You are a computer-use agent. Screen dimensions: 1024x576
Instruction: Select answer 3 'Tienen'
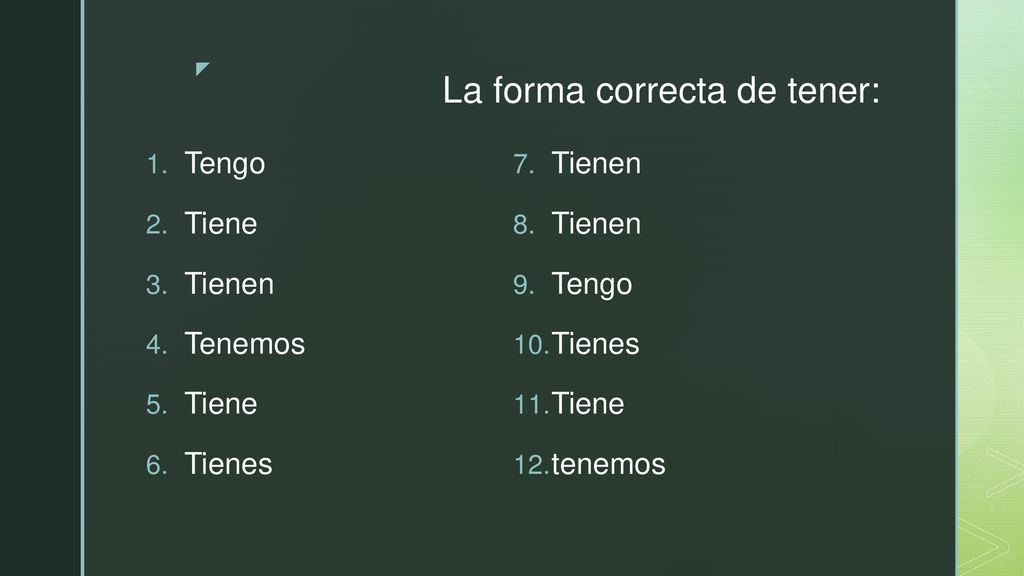[229, 284]
